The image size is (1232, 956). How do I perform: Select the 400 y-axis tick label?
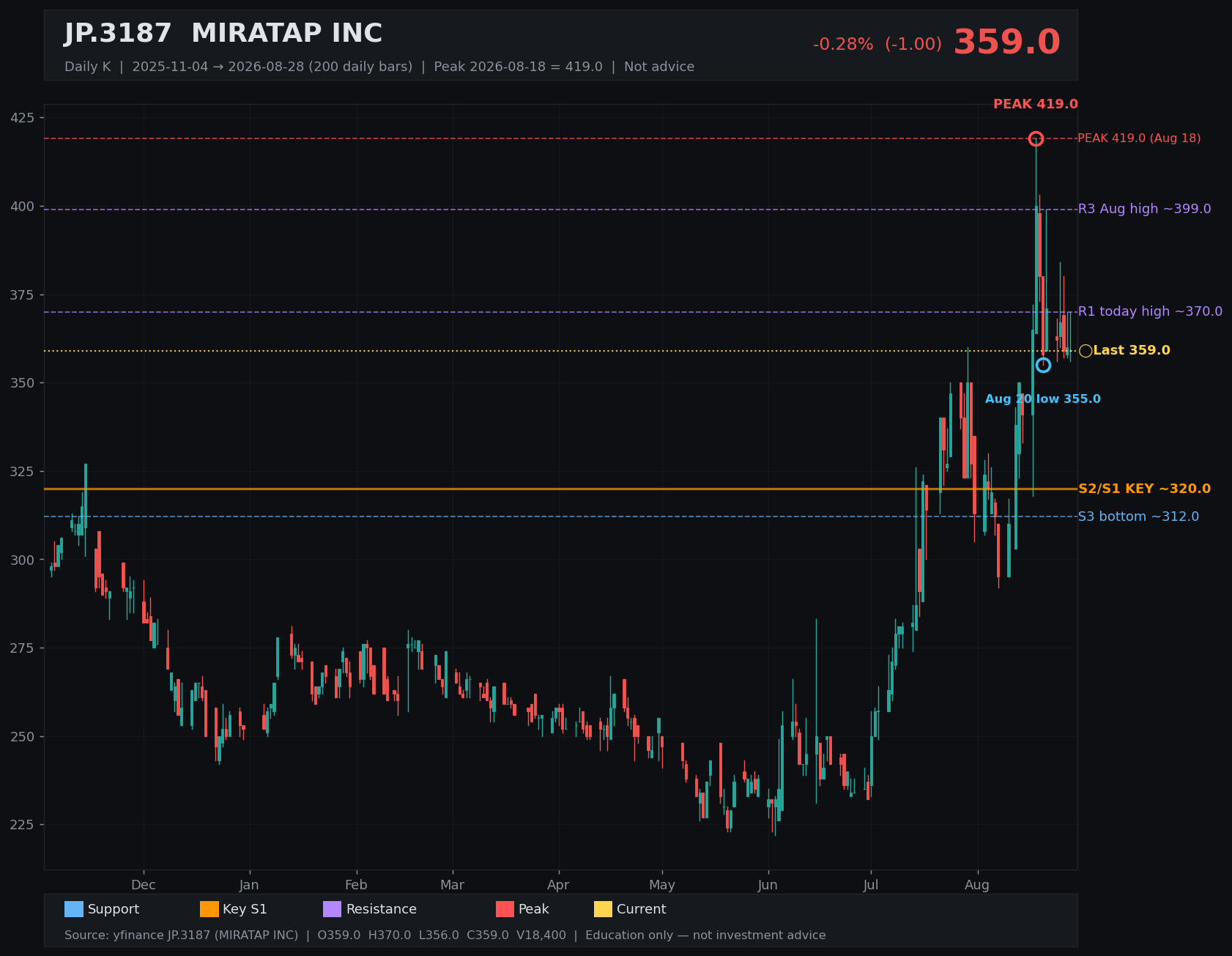(22, 207)
